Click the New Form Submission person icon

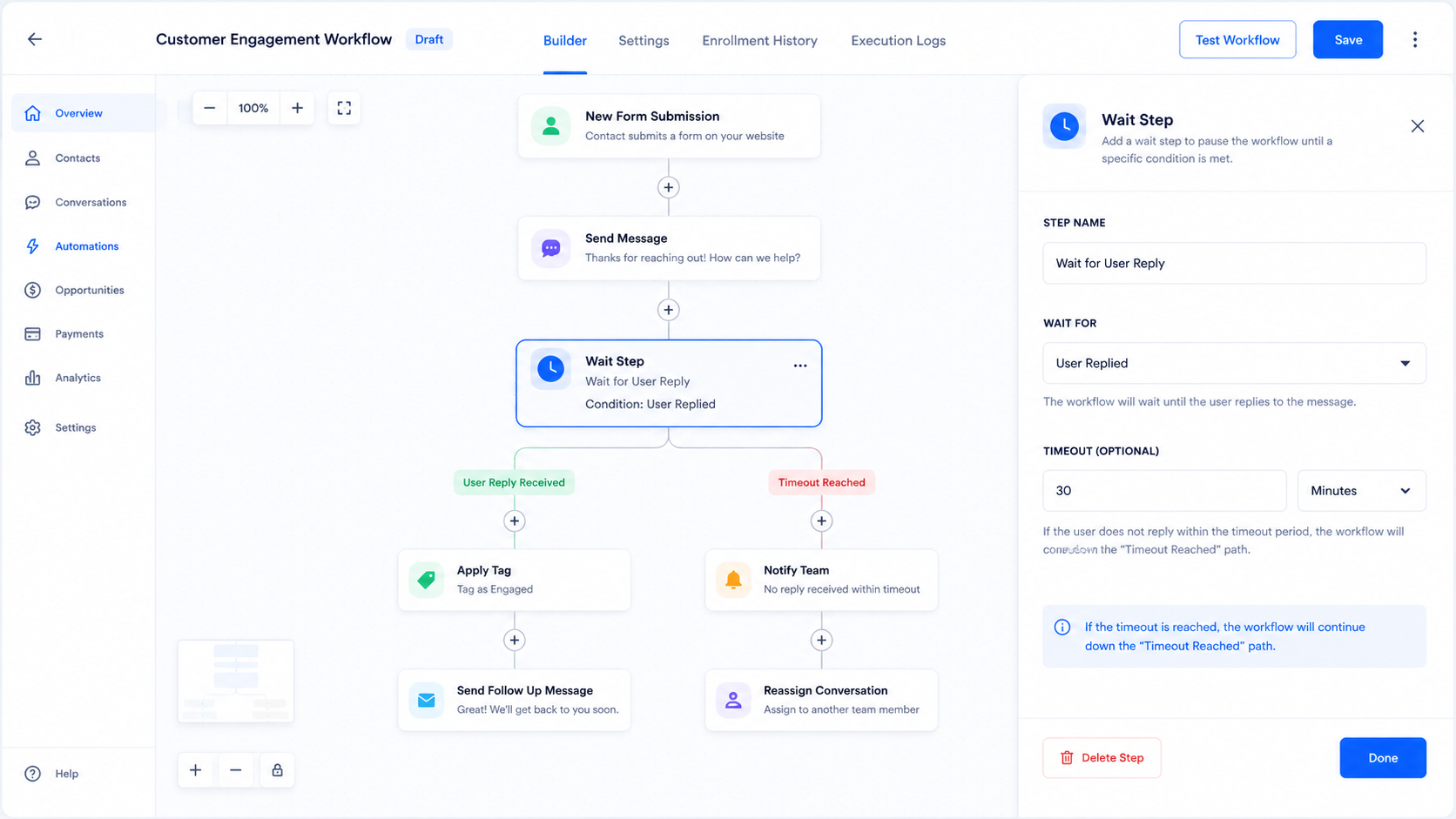coord(551,126)
